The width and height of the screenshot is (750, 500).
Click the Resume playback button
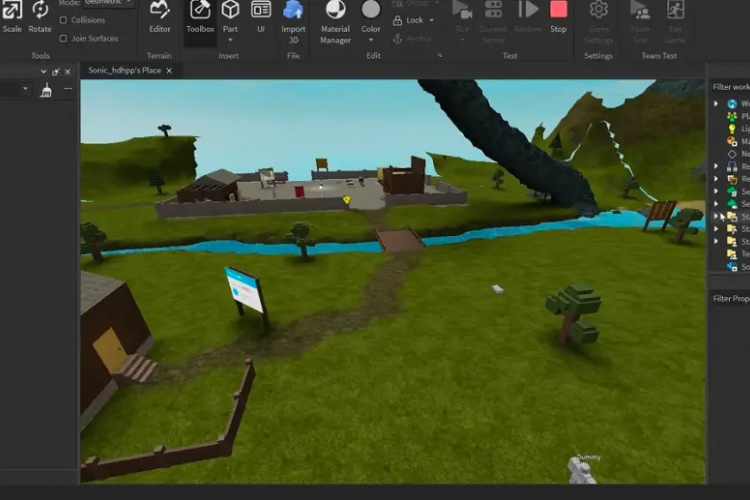tap(528, 17)
